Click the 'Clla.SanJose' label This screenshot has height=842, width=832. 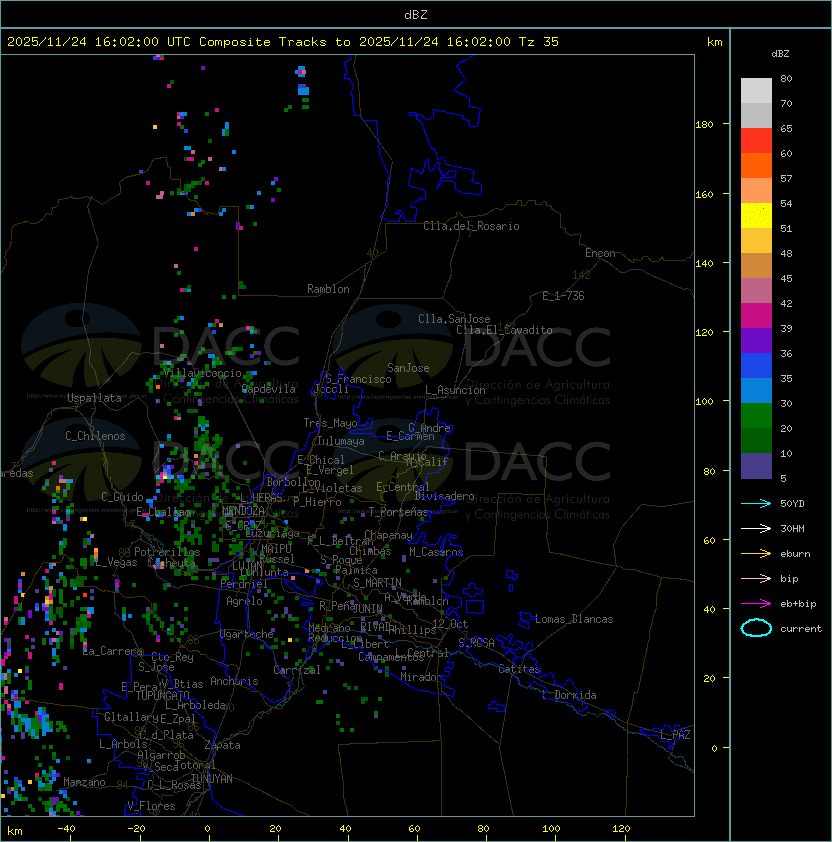[x=454, y=319]
